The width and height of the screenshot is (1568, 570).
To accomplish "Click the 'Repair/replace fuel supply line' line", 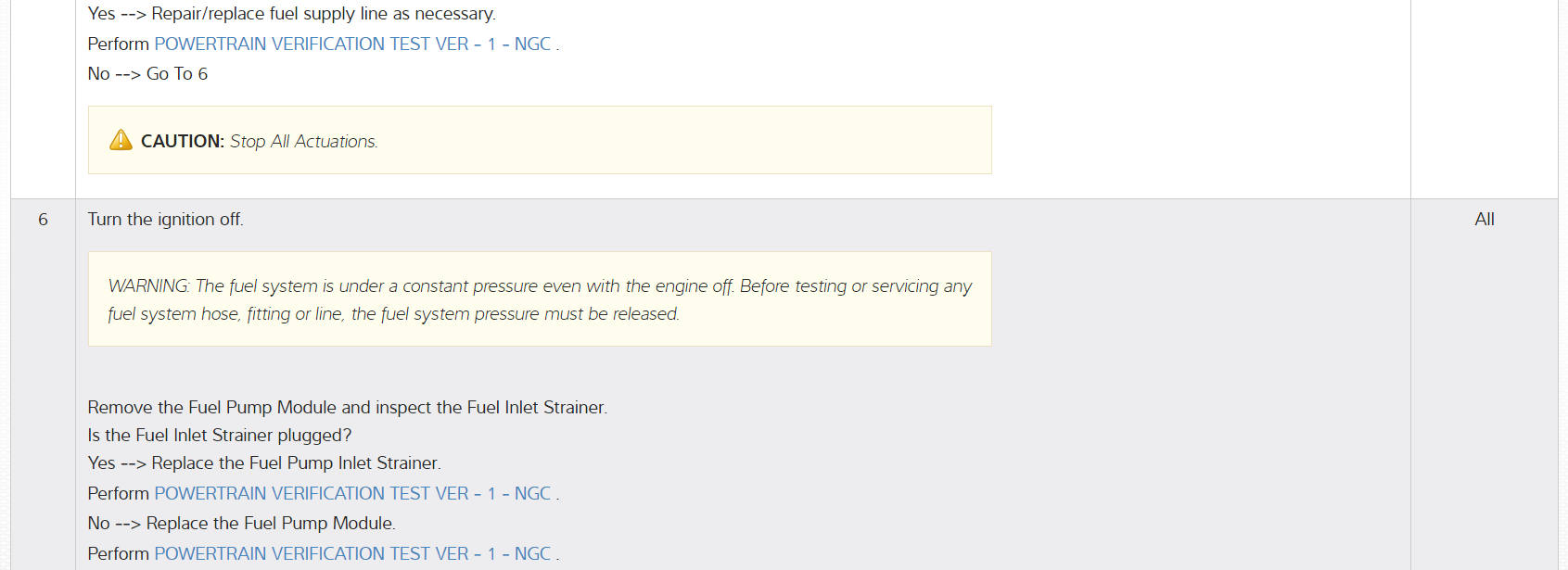I will (291, 14).
